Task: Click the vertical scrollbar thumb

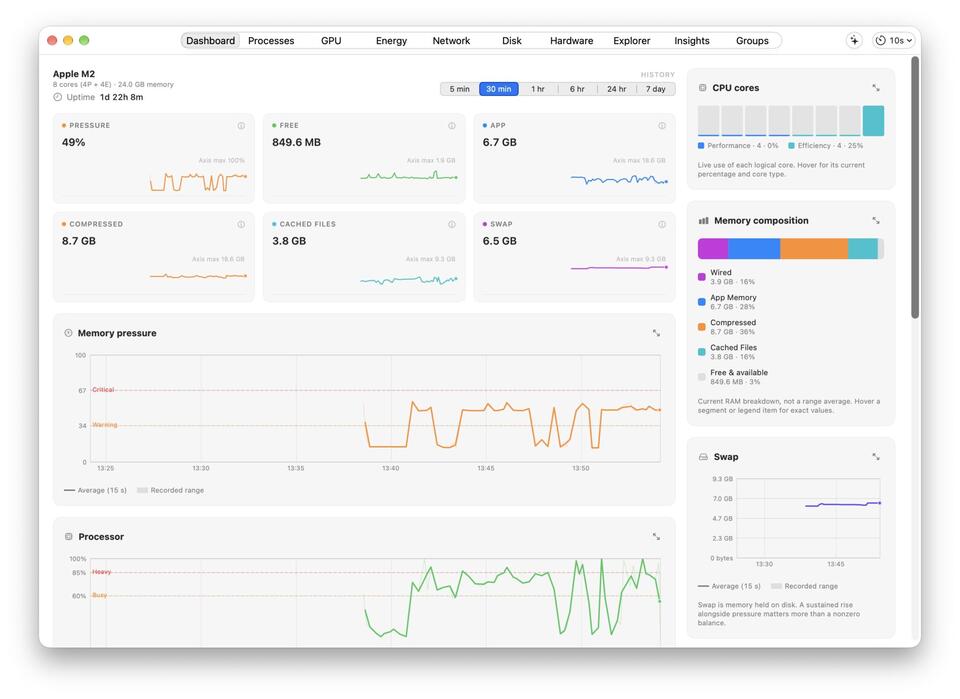Action: 915,187
